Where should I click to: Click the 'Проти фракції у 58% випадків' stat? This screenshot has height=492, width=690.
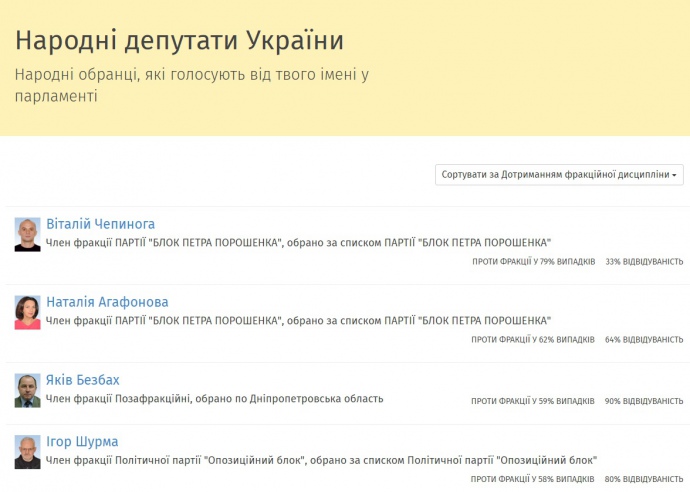[x=533, y=480]
